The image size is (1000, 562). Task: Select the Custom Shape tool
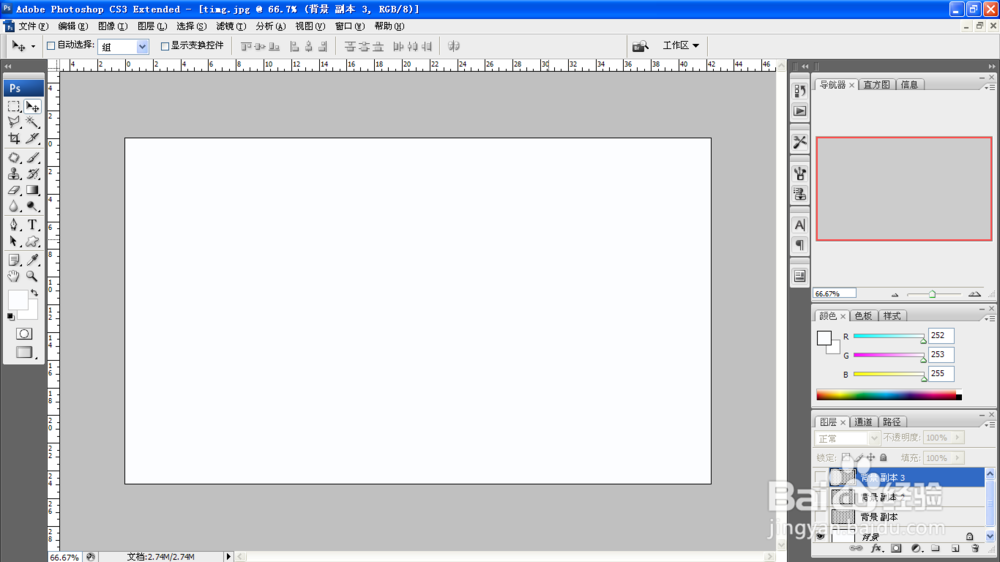[x=33, y=241]
